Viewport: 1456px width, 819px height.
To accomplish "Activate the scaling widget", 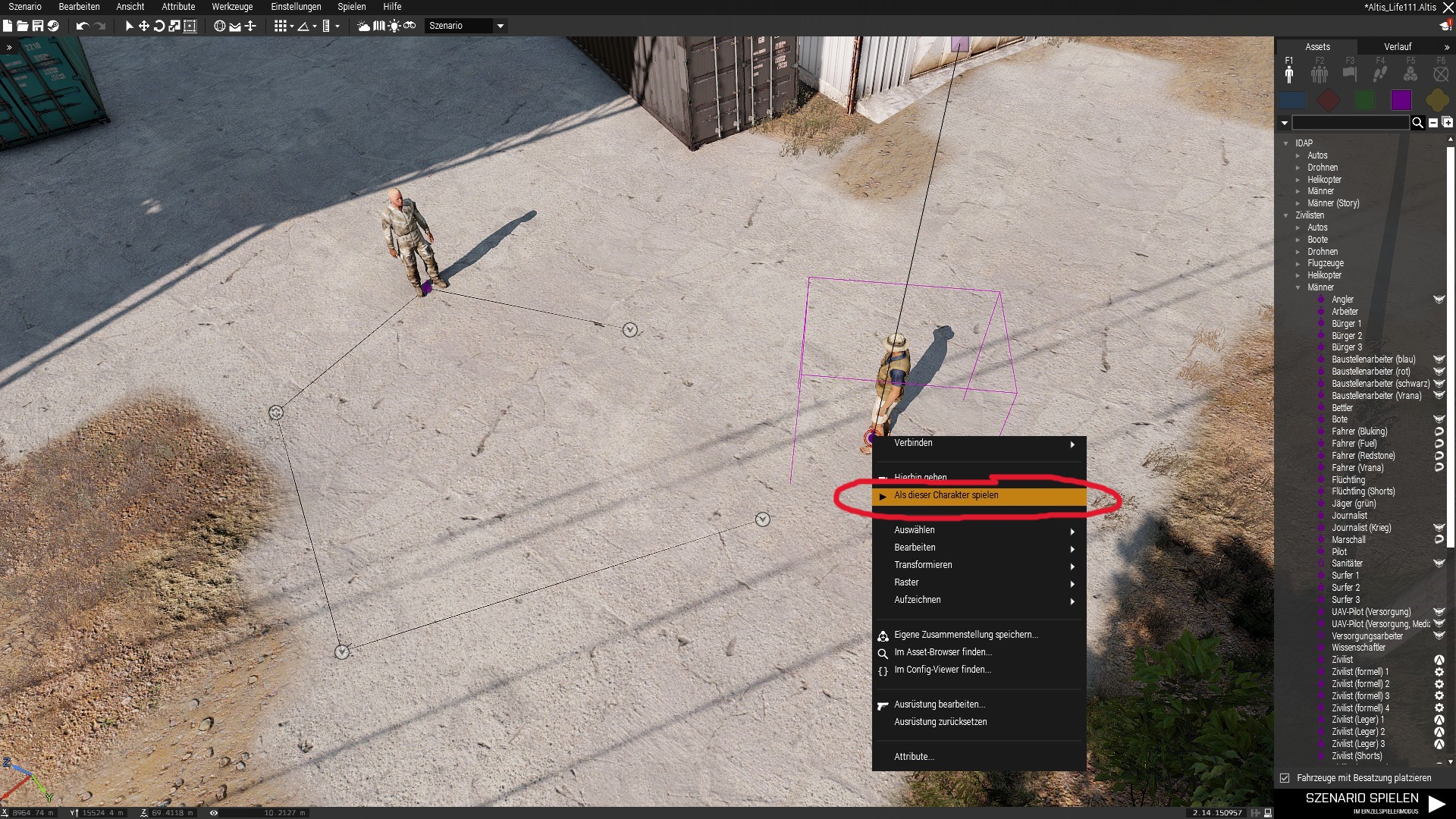I will pyautogui.click(x=174, y=26).
